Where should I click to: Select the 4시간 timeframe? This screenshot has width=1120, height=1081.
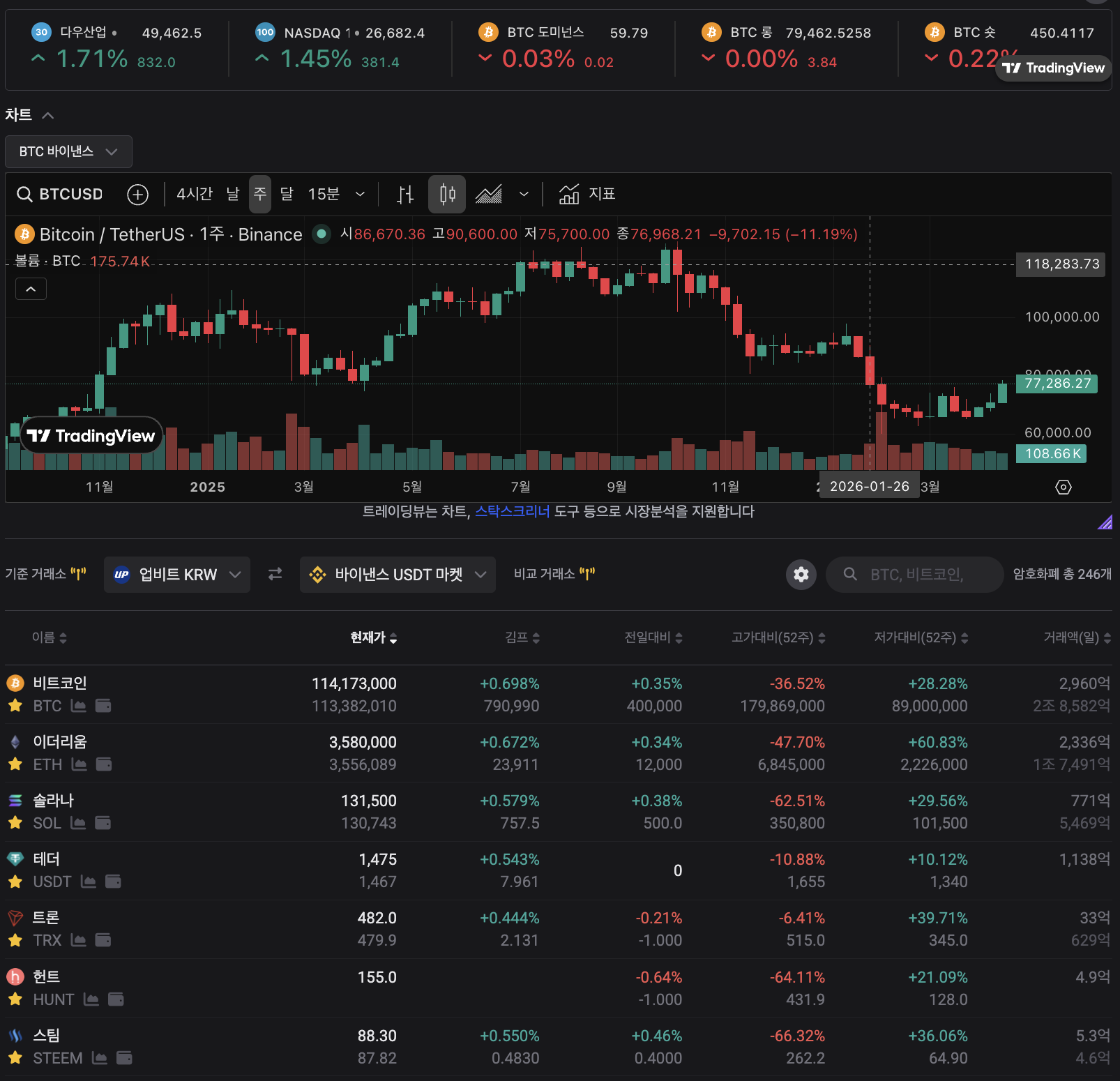(x=195, y=194)
